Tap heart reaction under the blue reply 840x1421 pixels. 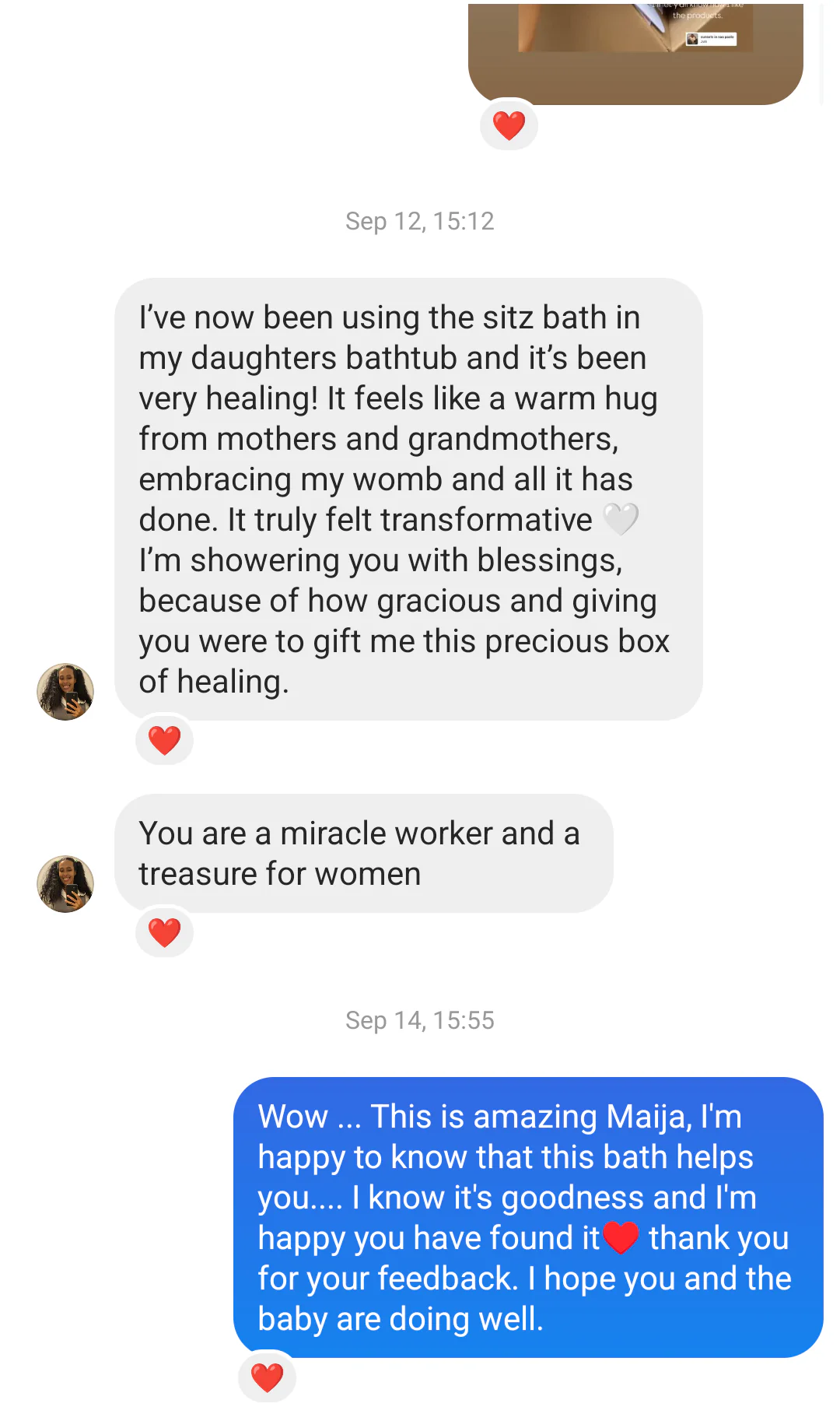[267, 1377]
